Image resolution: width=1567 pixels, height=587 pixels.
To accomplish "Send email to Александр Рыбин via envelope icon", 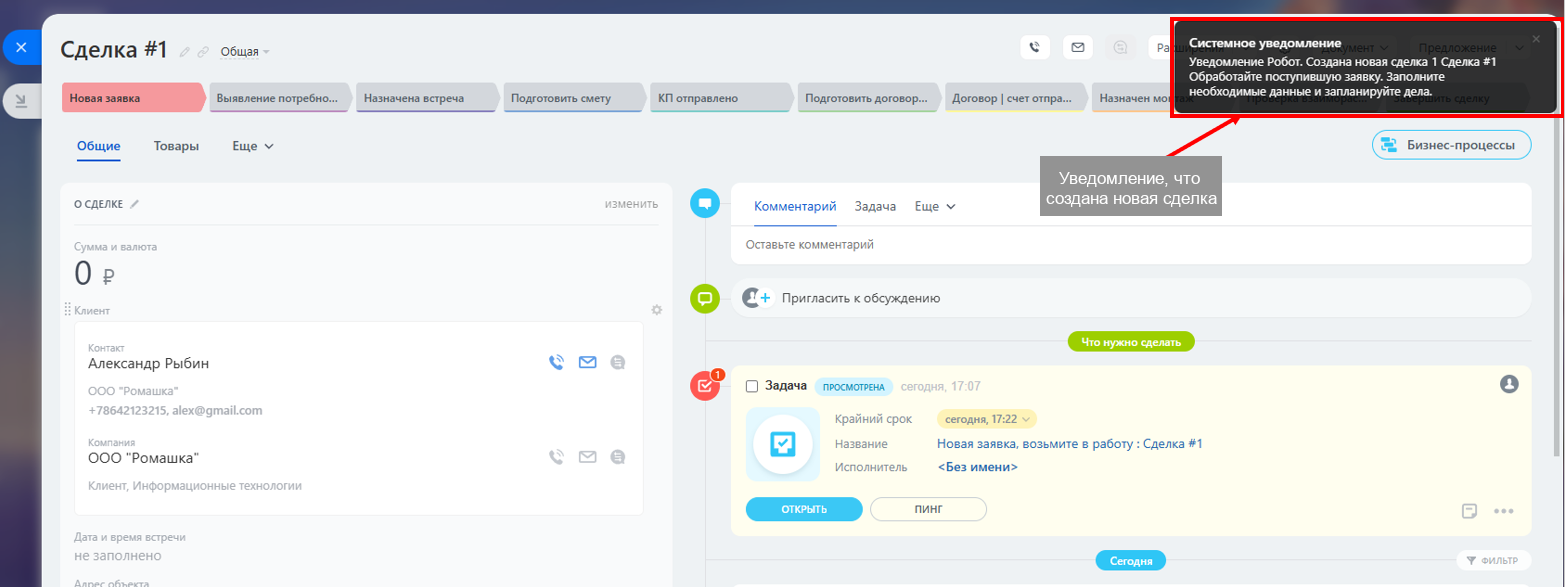I will tap(588, 362).
